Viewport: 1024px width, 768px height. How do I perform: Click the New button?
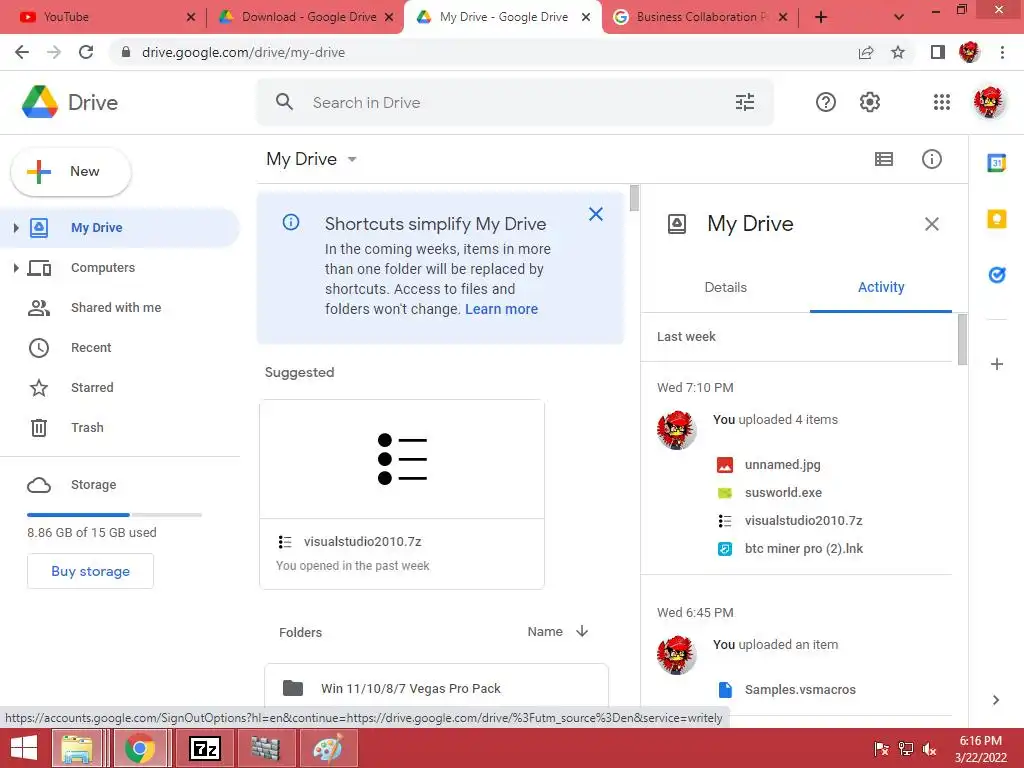point(71,172)
